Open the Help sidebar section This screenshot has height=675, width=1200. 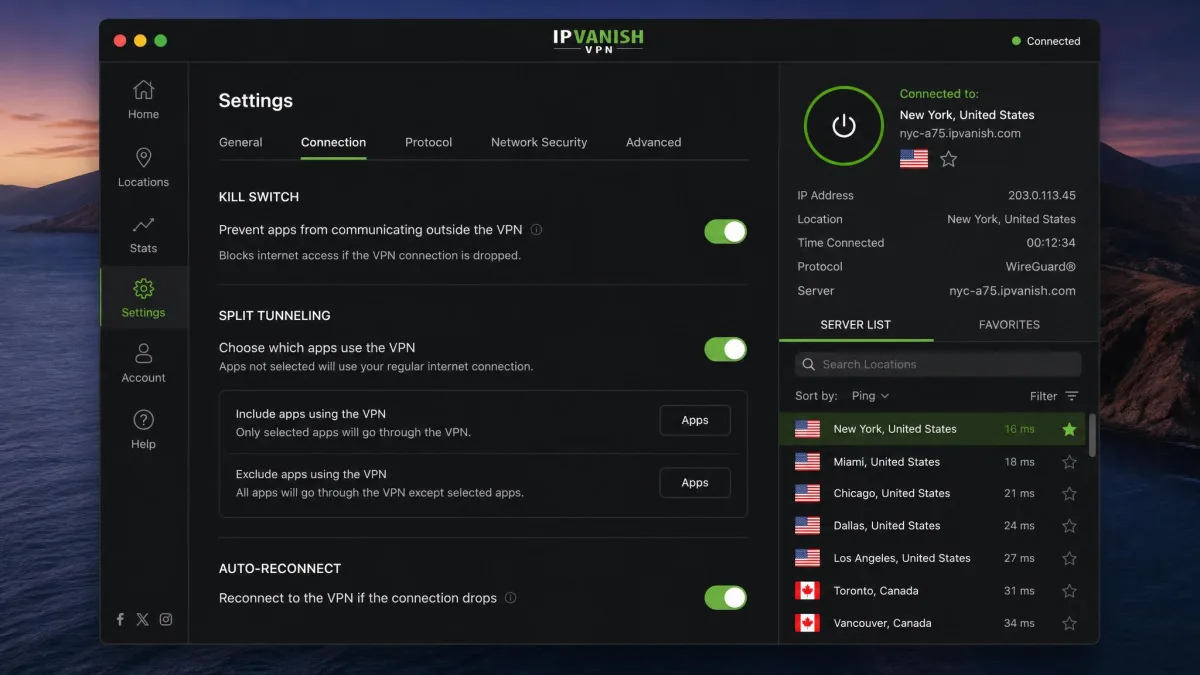tap(143, 430)
